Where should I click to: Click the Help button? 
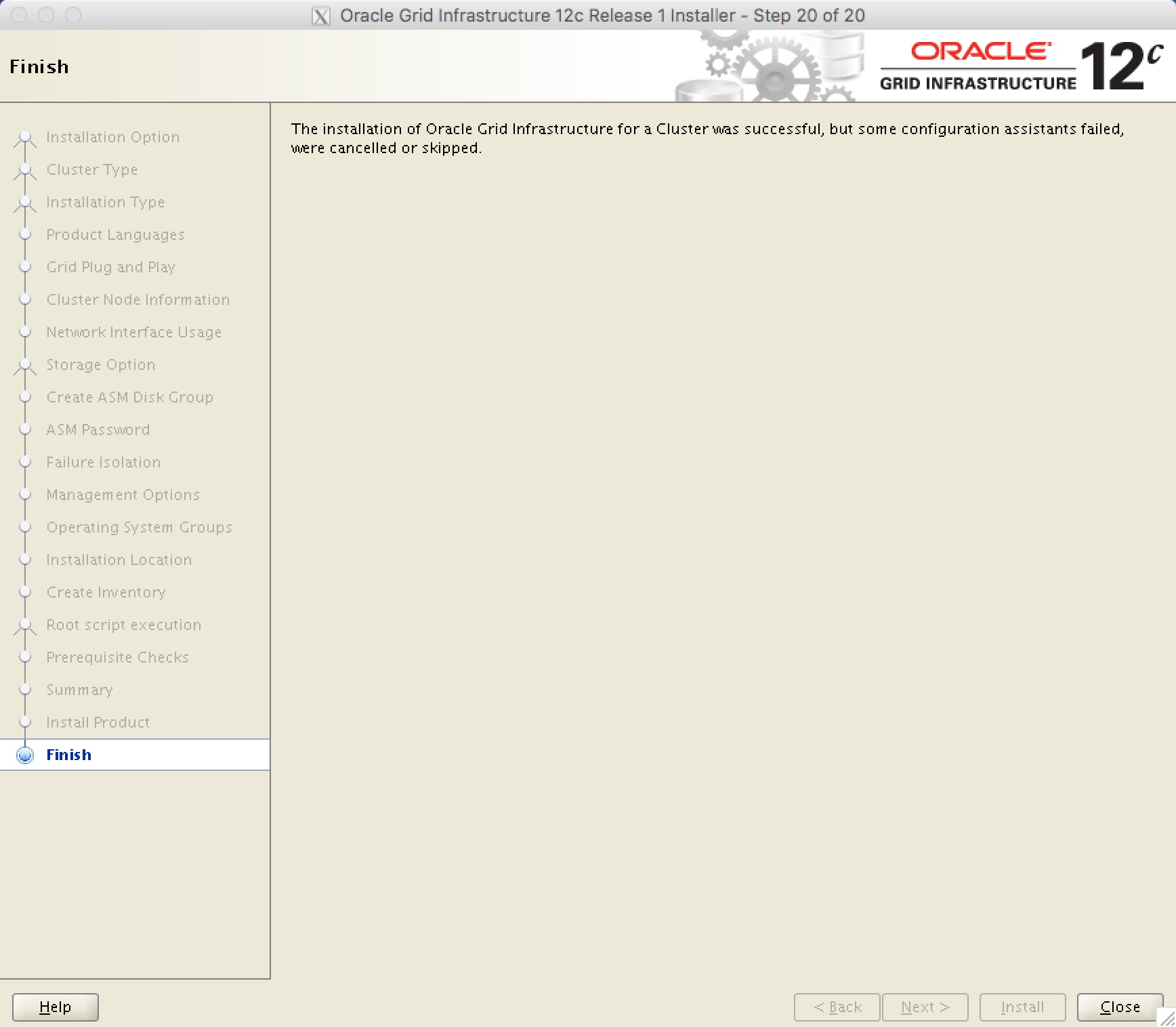pos(55,1007)
